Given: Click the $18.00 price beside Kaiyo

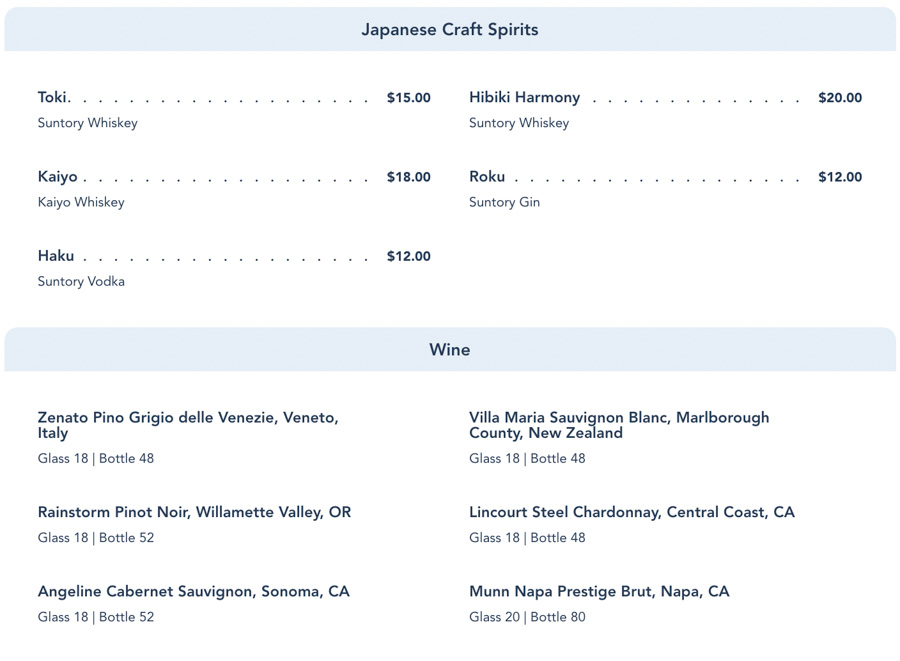Looking at the screenshot, I should (x=408, y=177).
